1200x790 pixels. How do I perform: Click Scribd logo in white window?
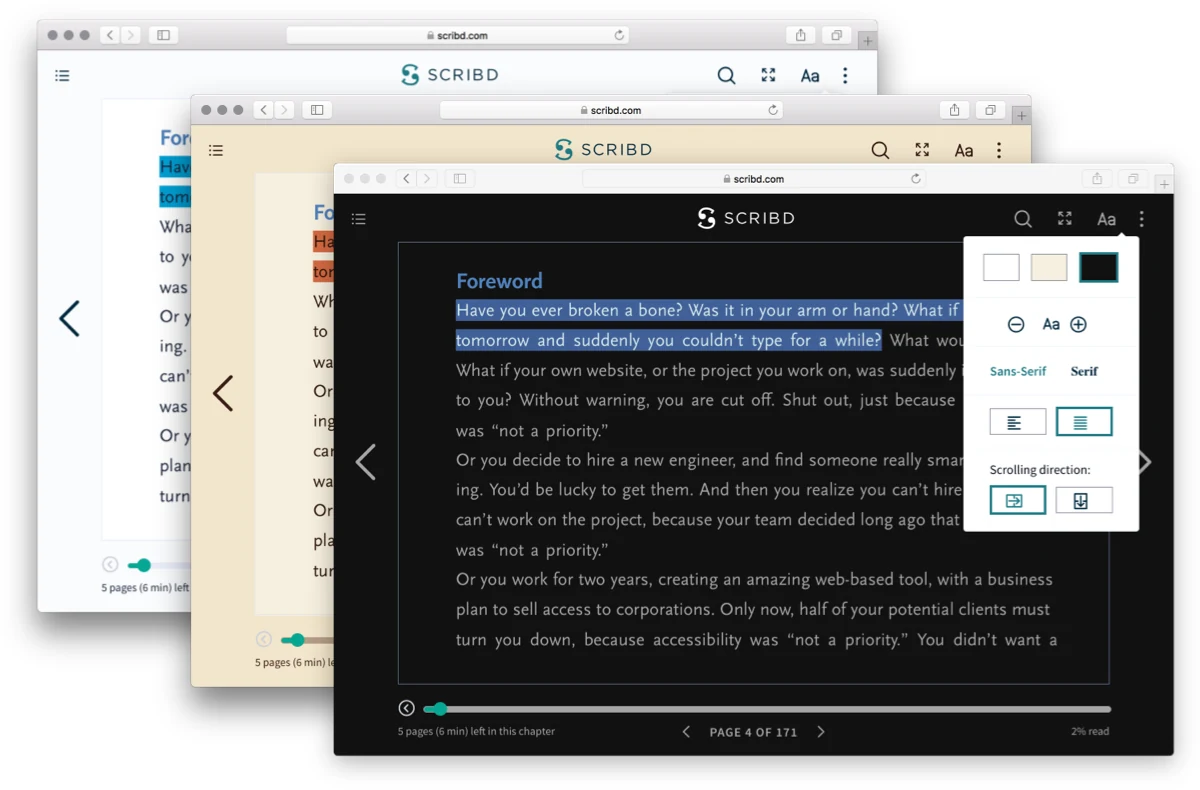tap(449, 74)
